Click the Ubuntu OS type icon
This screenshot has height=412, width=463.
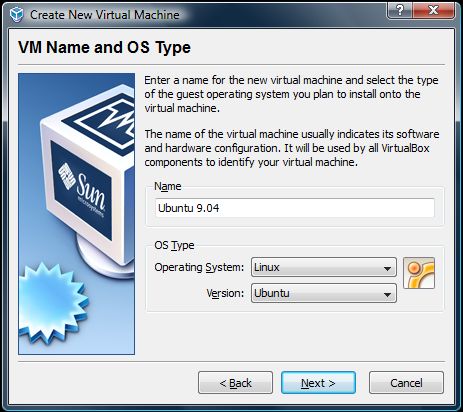point(419,273)
